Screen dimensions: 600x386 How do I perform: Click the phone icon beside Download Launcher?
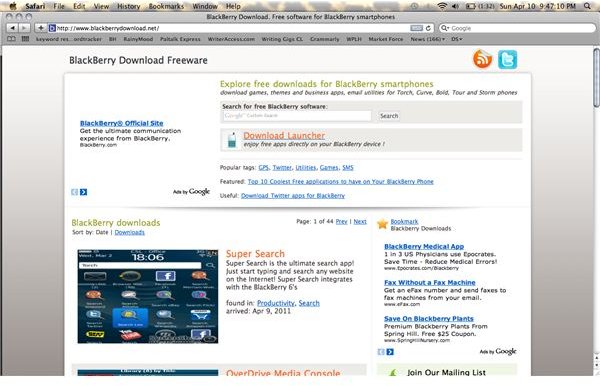pos(232,140)
